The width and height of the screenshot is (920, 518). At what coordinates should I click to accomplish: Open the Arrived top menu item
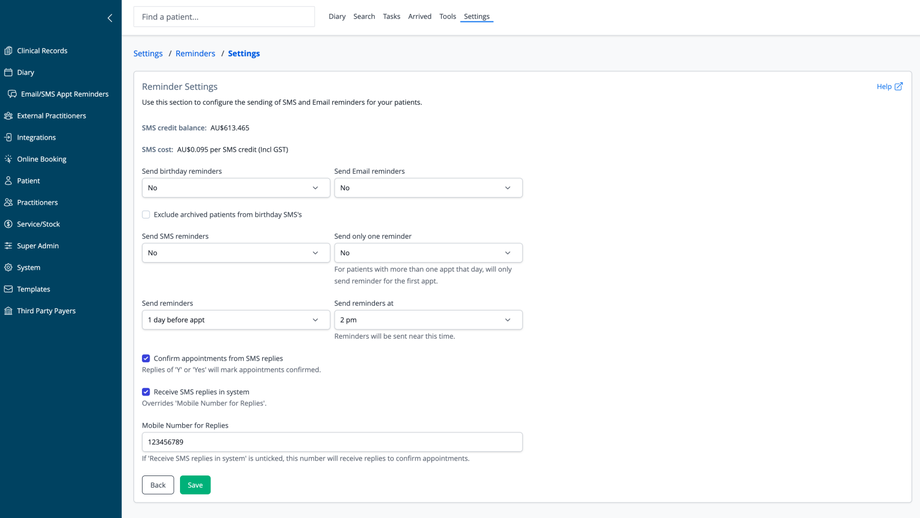(420, 16)
